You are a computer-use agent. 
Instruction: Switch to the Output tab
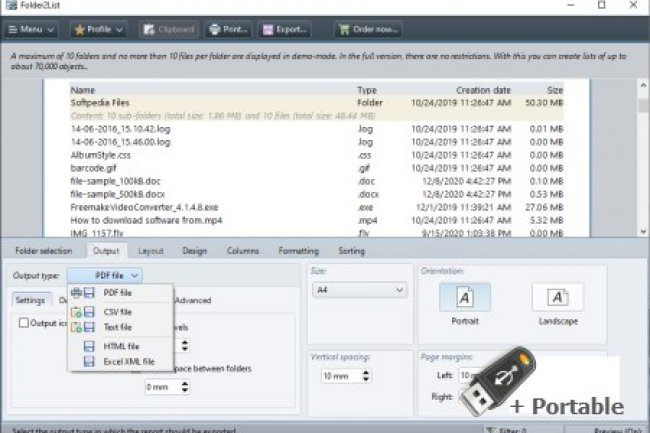[106, 251]
